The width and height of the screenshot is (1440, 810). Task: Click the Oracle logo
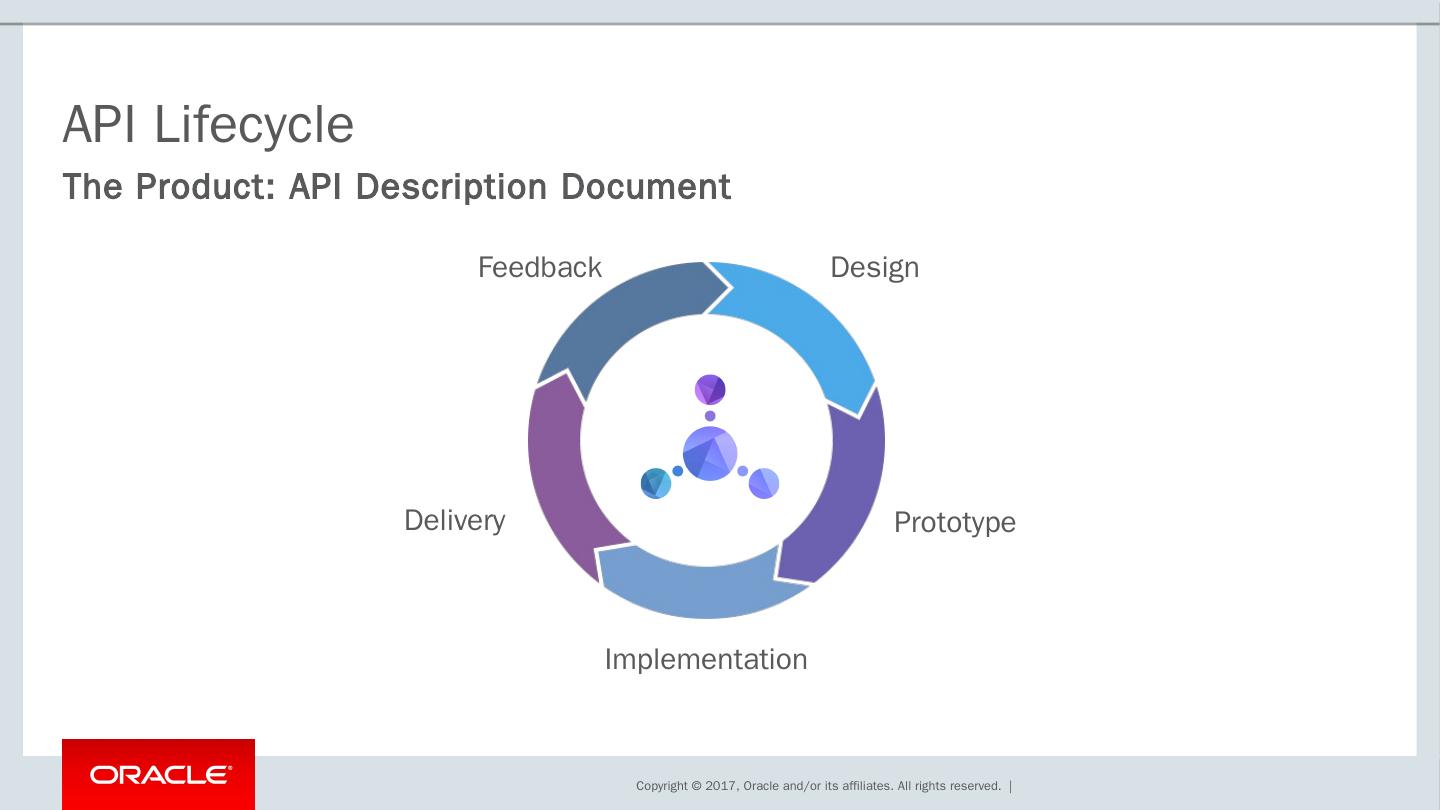click(158, 774)
